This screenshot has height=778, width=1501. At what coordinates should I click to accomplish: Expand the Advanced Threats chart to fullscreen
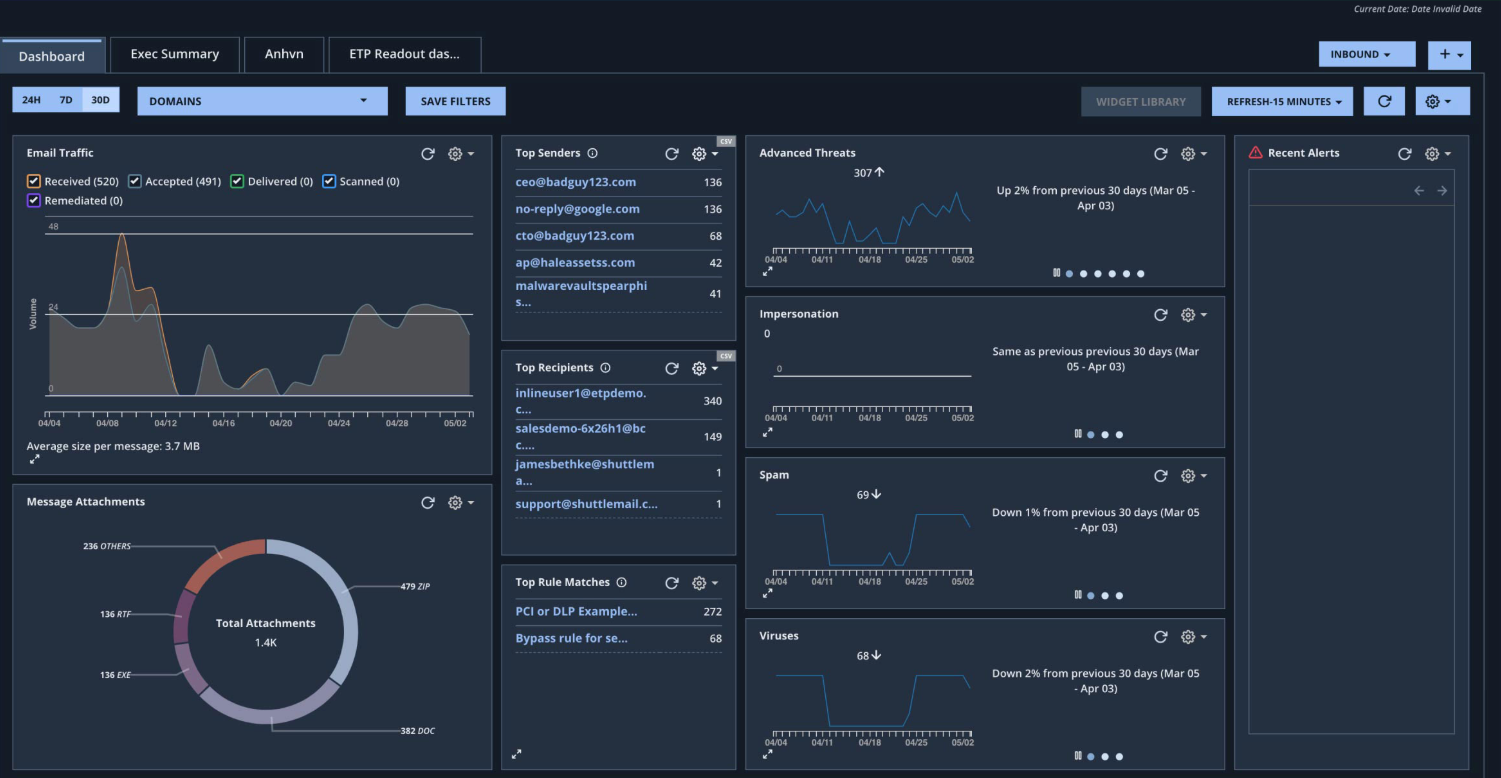pyautogui.click(x=768, y=271)
